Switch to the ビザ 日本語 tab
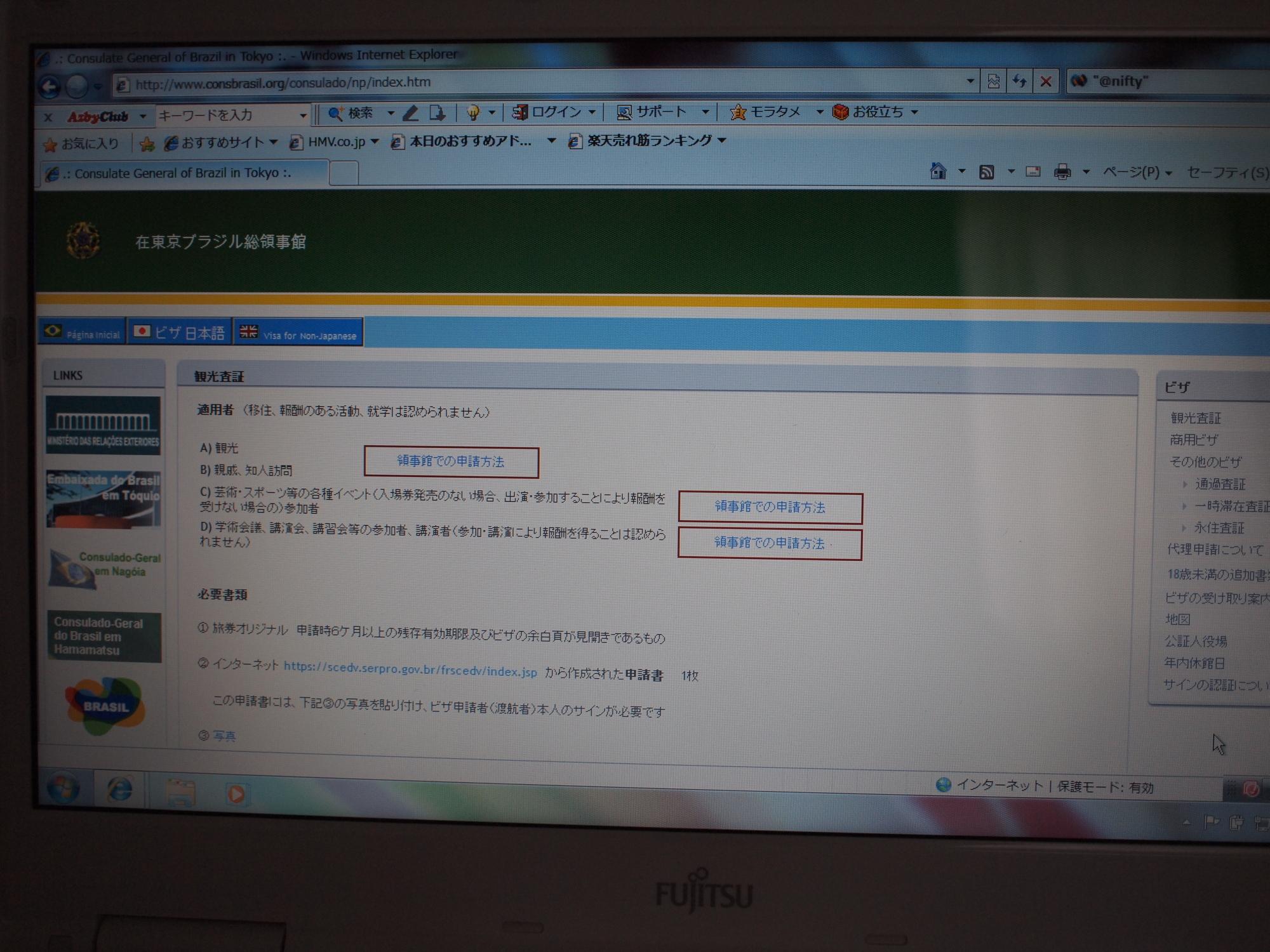This screenshot has height=952, width=1270. [x=179, y=333]
